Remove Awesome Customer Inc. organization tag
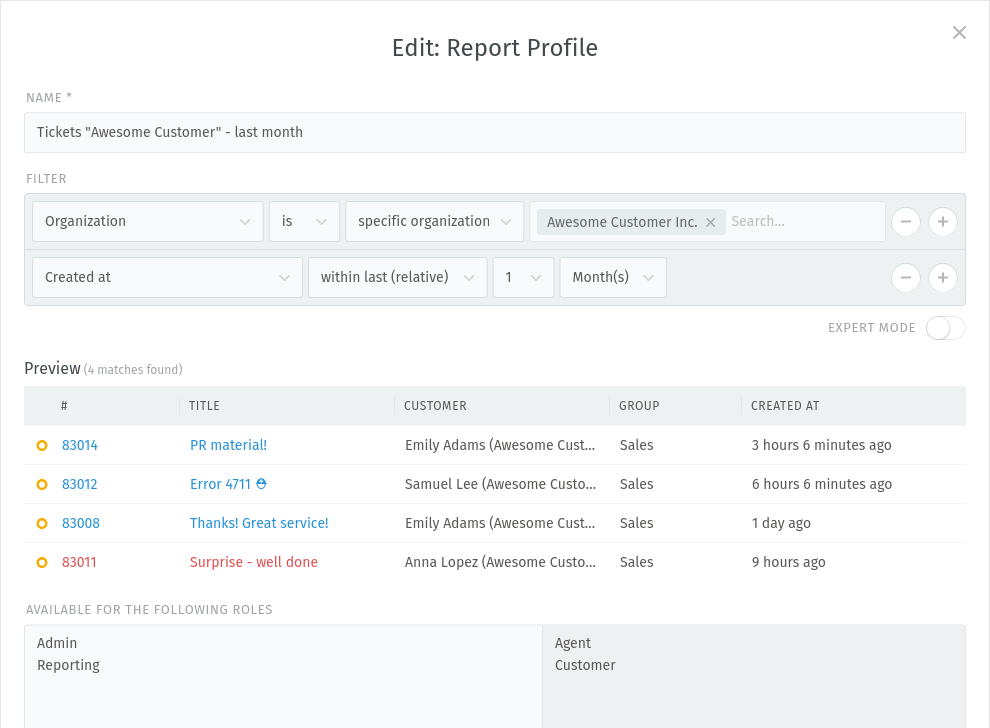This screenshot has height=728, width=990. (x=710, y=222)
